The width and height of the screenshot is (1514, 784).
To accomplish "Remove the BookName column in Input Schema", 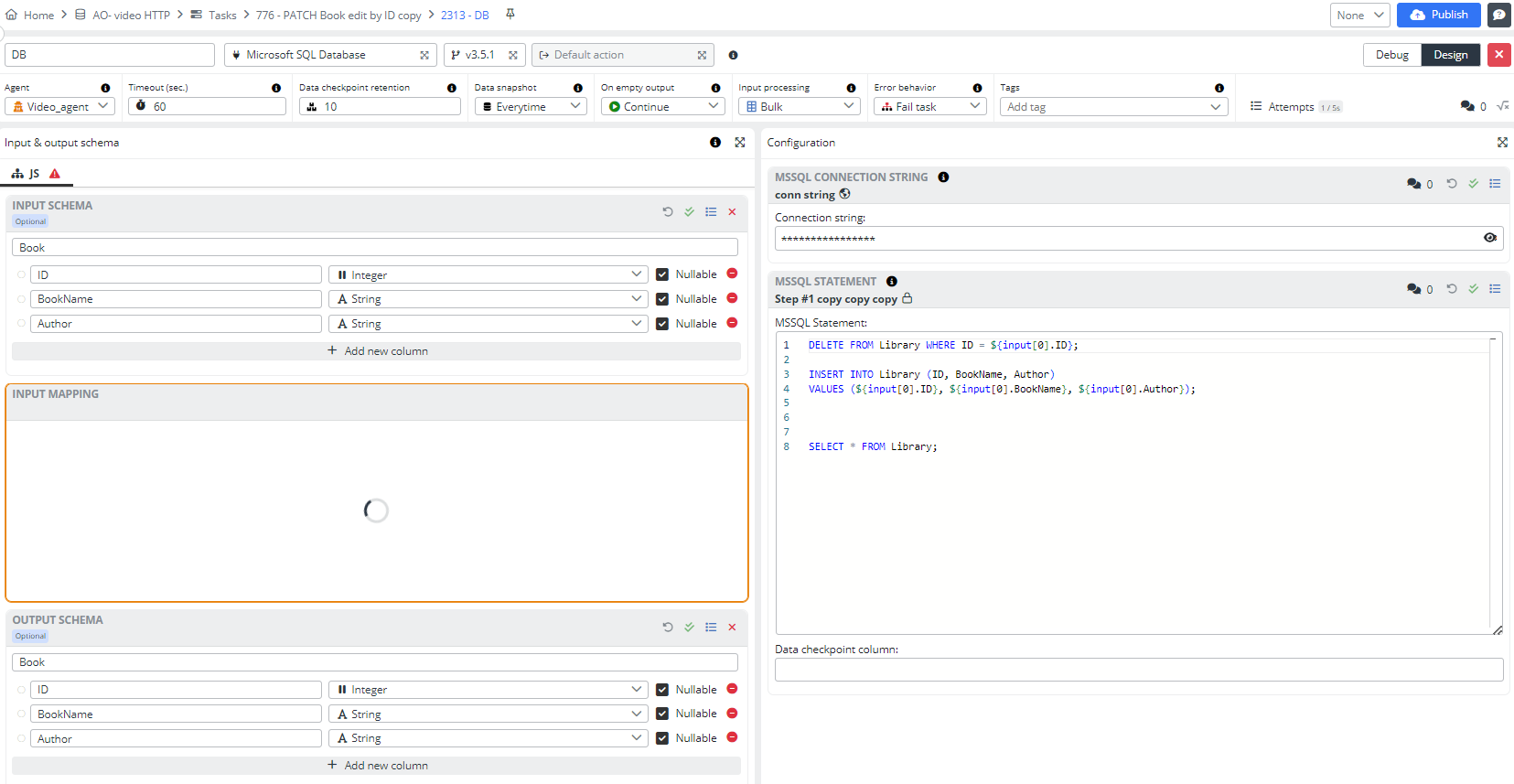I will pos(732,298).
